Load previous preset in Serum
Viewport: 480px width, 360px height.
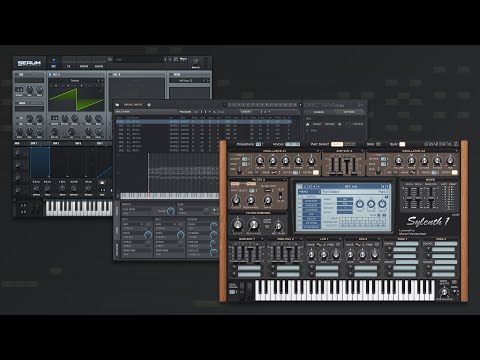click(165, 59)
